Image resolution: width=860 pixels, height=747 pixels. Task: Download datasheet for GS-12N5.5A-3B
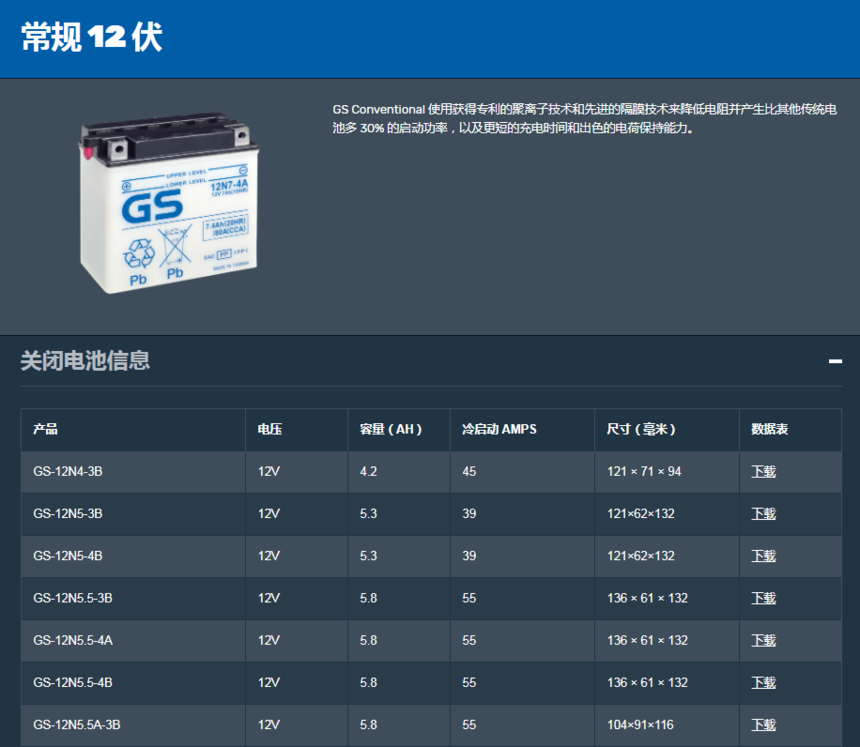(763, 725)
